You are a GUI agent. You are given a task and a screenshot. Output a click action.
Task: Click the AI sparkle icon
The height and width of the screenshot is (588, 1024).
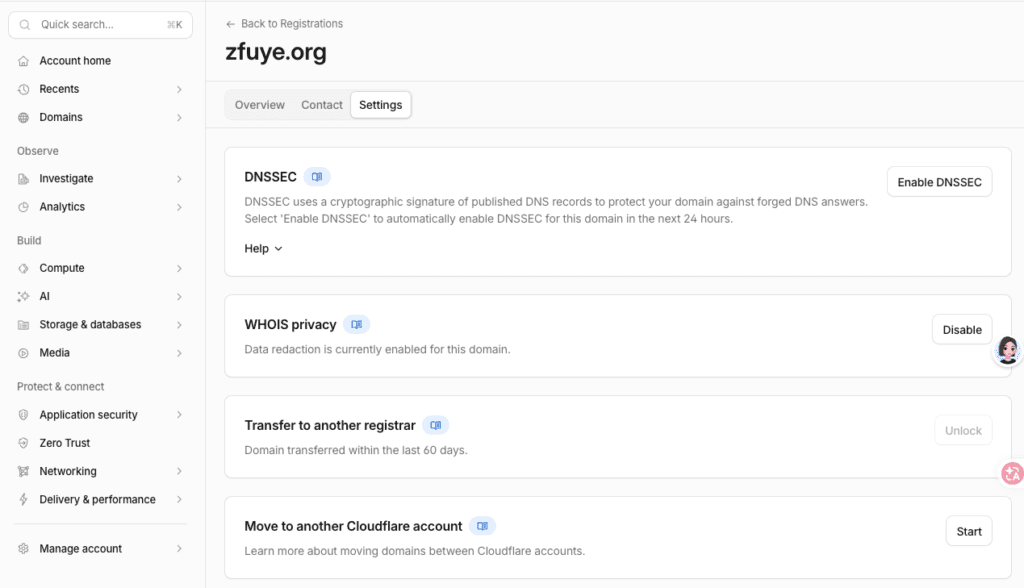(24, 297)
